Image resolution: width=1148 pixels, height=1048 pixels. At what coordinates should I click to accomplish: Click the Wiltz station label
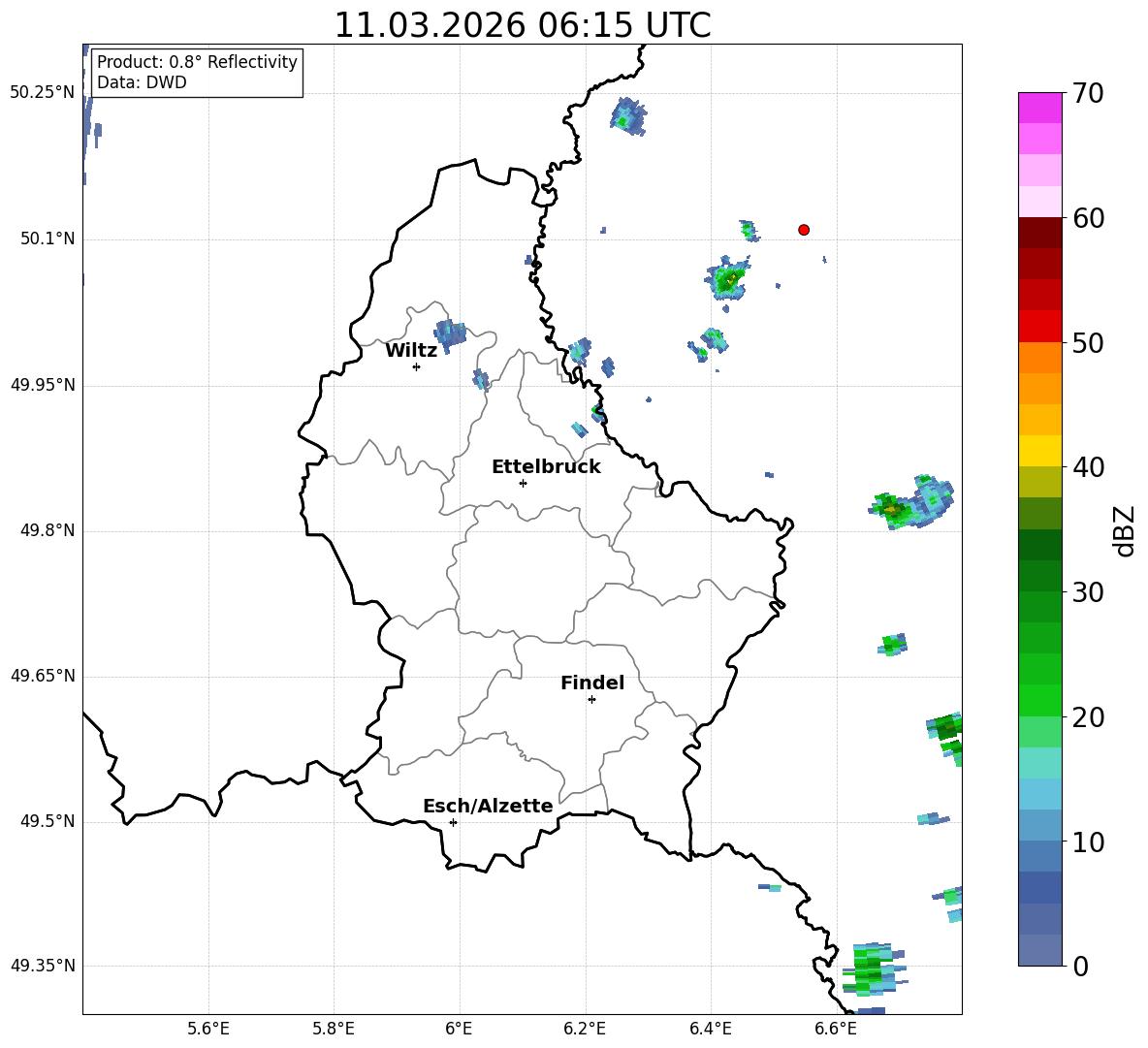[x=411, y=351]
